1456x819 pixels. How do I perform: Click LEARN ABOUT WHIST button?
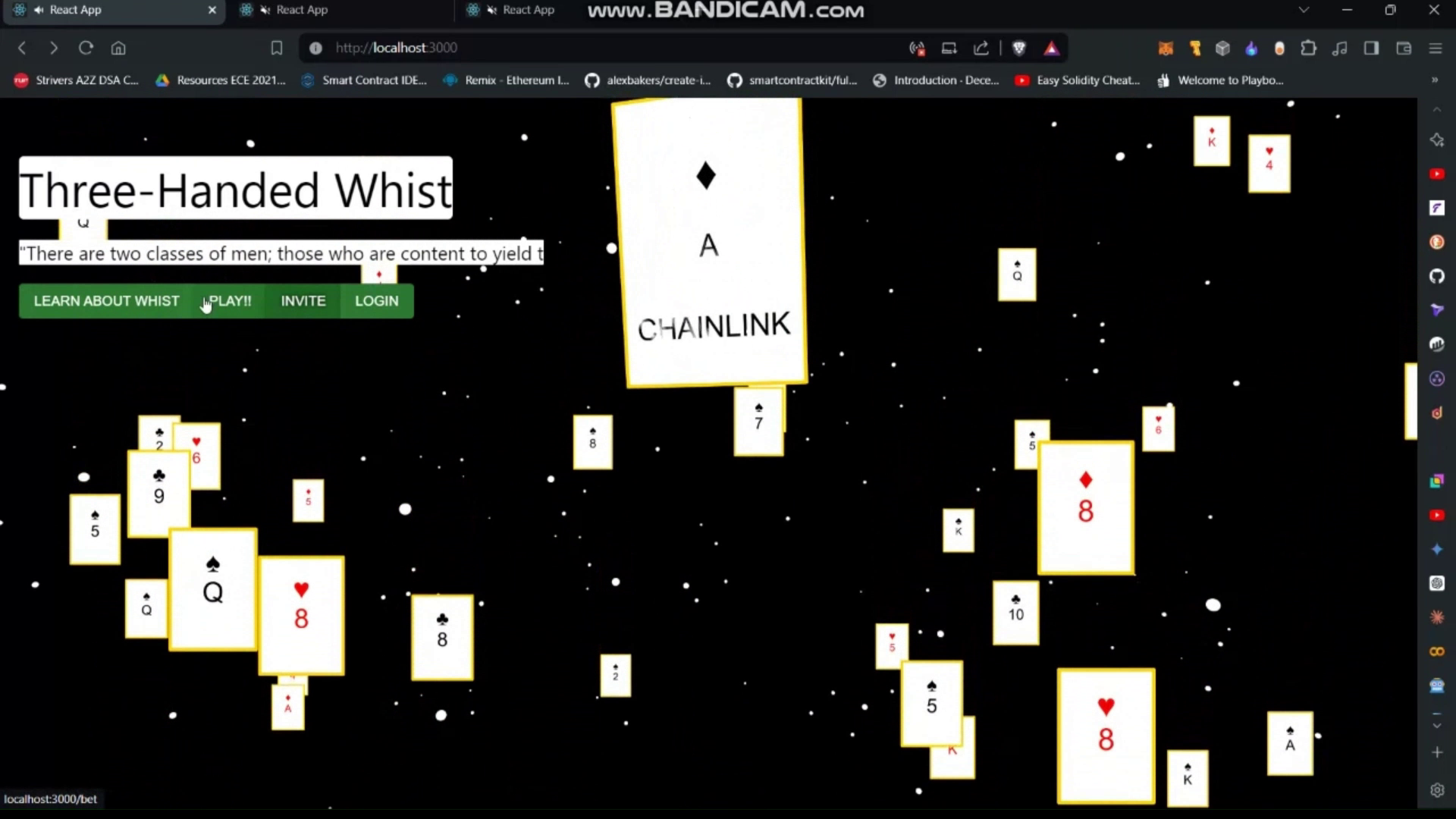(106, 301)
